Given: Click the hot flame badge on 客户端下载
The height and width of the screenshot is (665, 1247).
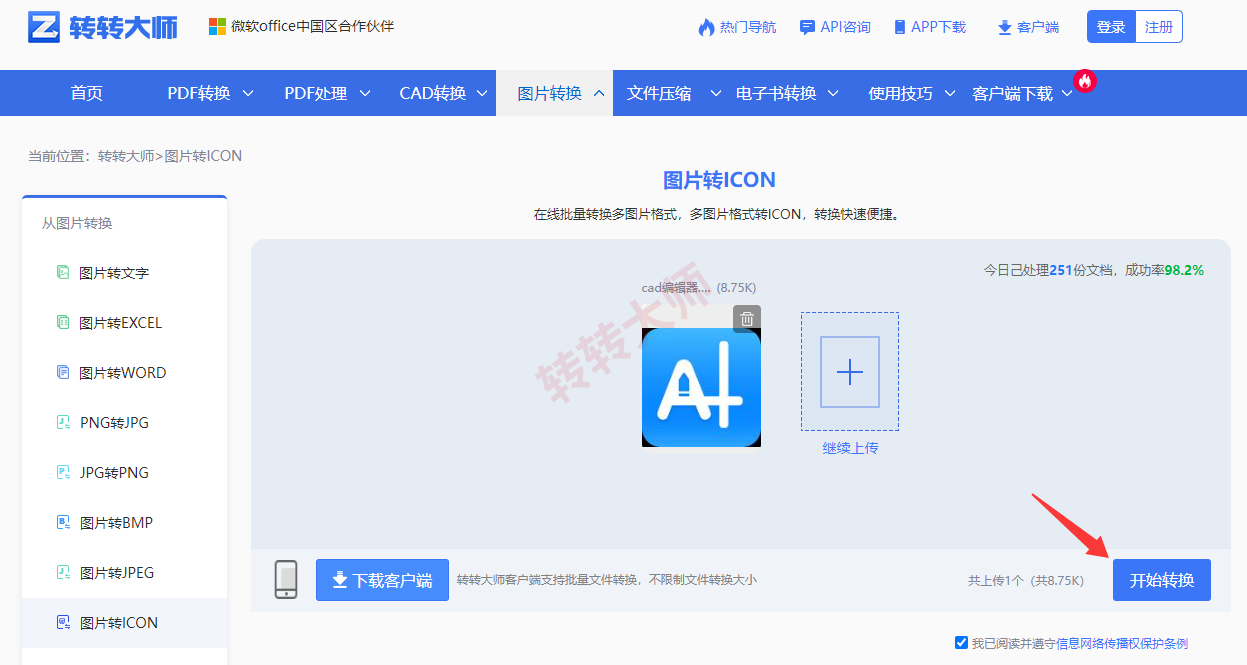Looking at the screenshot, I should point(1084,81).
